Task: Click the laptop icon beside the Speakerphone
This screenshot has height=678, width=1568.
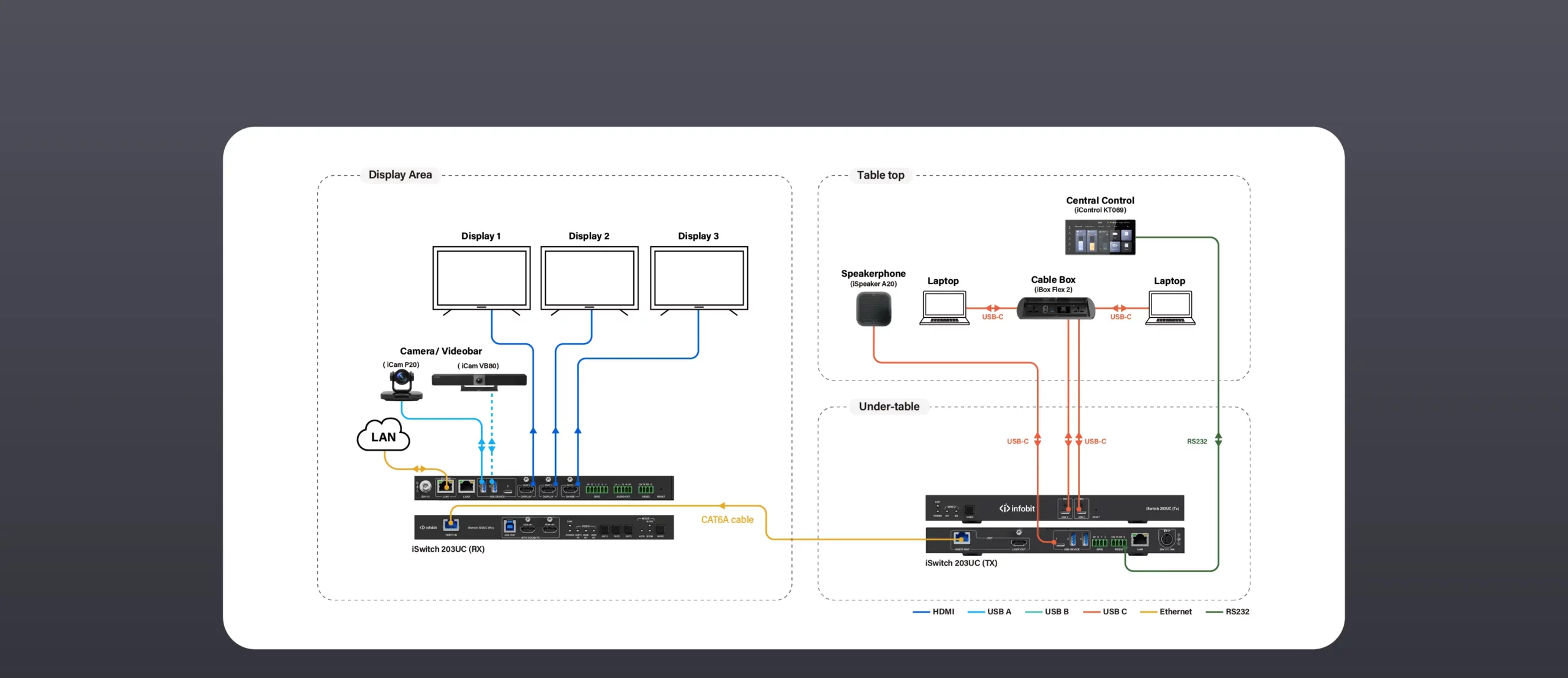Action: pyautogui.click(x=944, y=308)
